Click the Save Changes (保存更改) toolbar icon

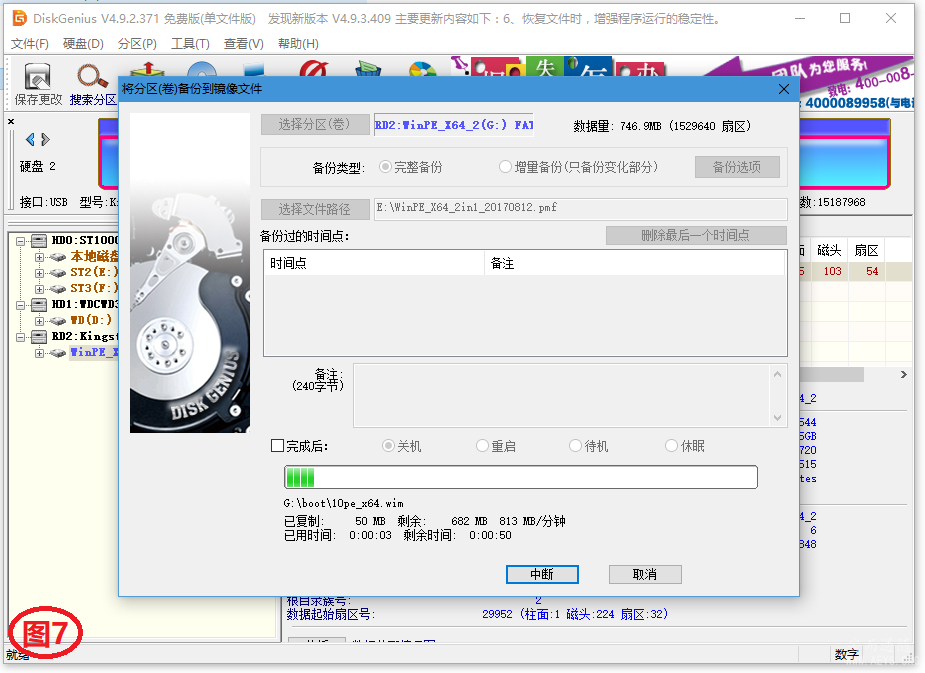37,77
